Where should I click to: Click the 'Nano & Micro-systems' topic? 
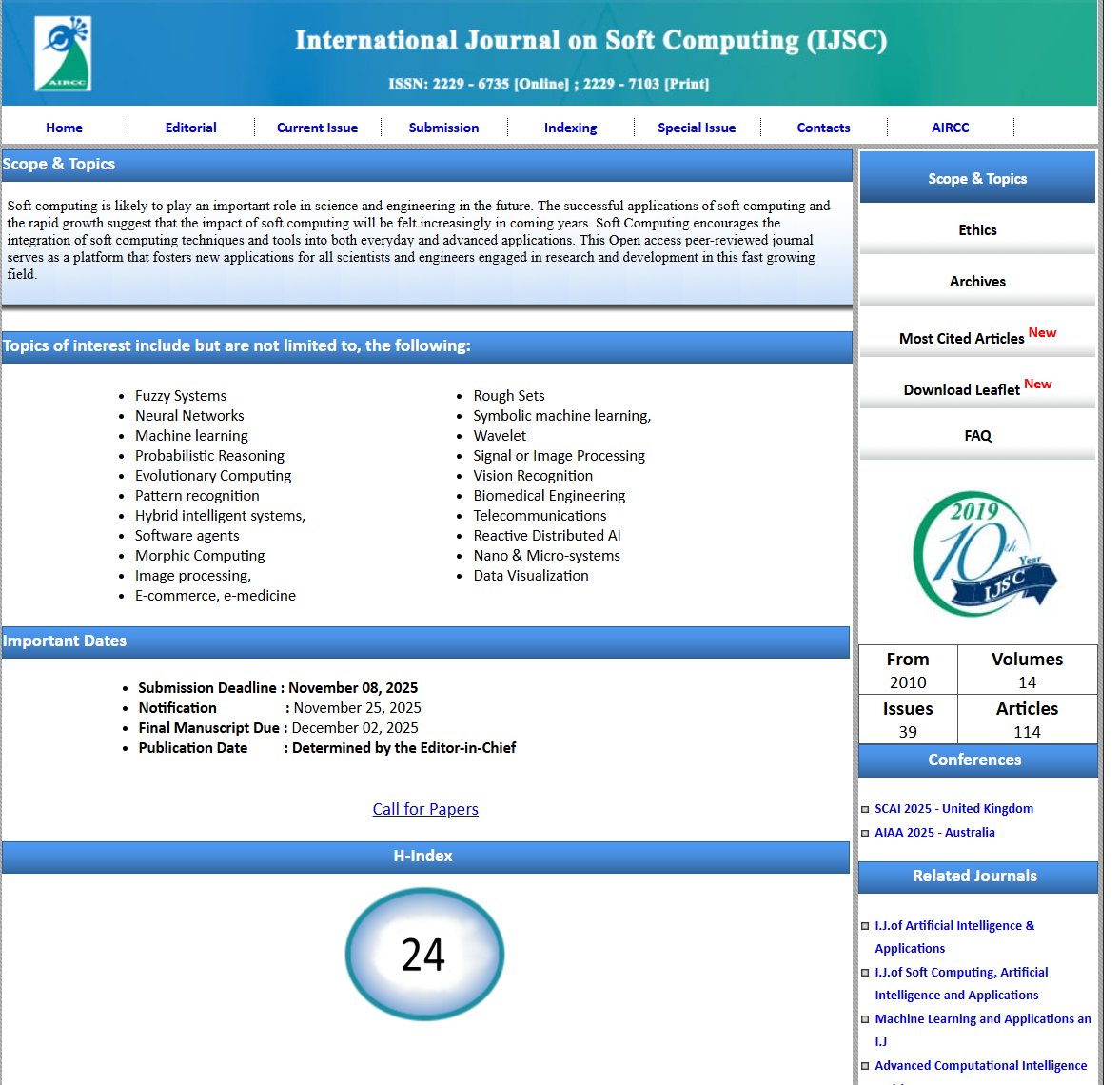tap(546, 556)
